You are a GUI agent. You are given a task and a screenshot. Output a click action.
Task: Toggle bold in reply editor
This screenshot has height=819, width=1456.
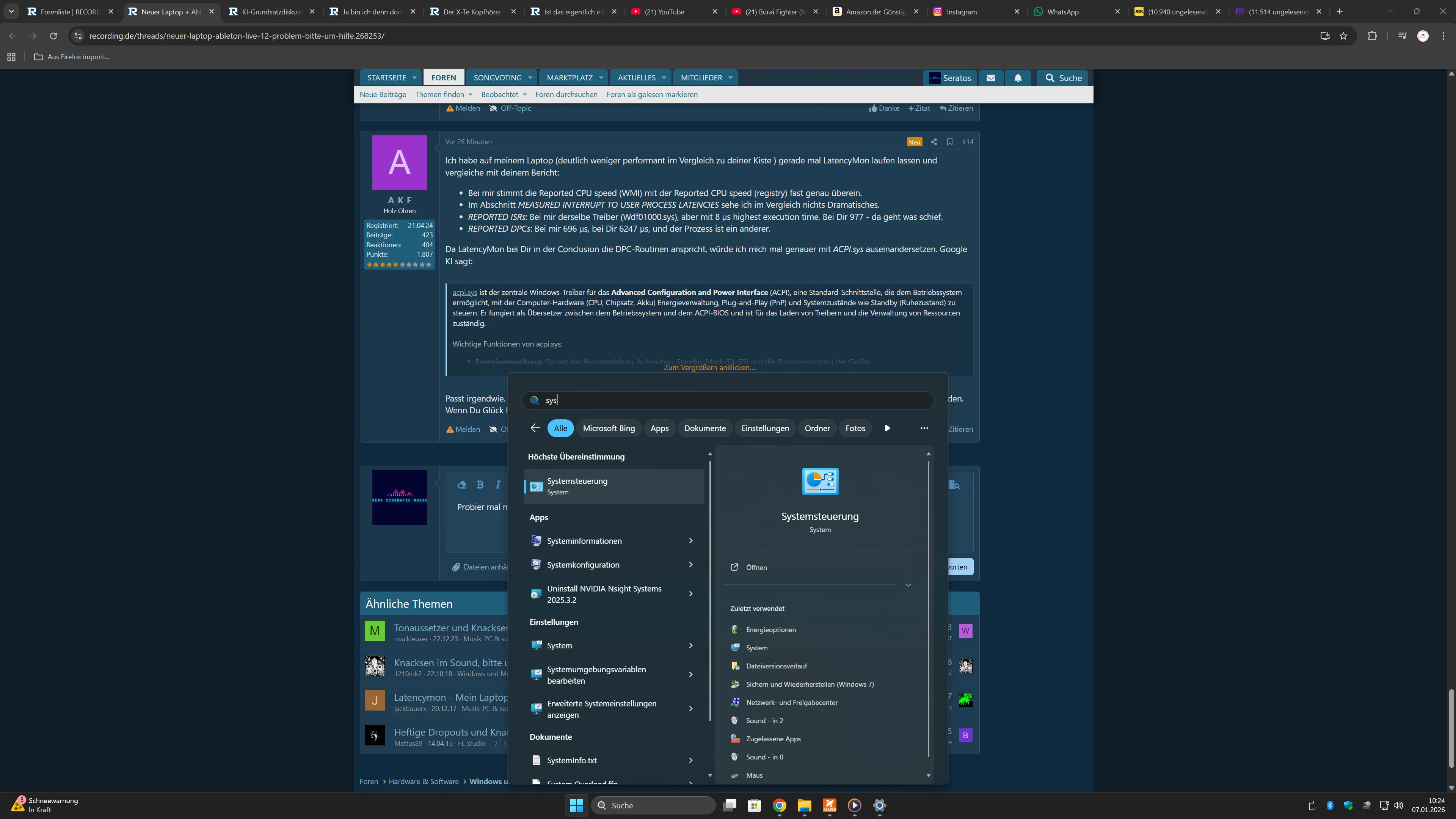480,485
